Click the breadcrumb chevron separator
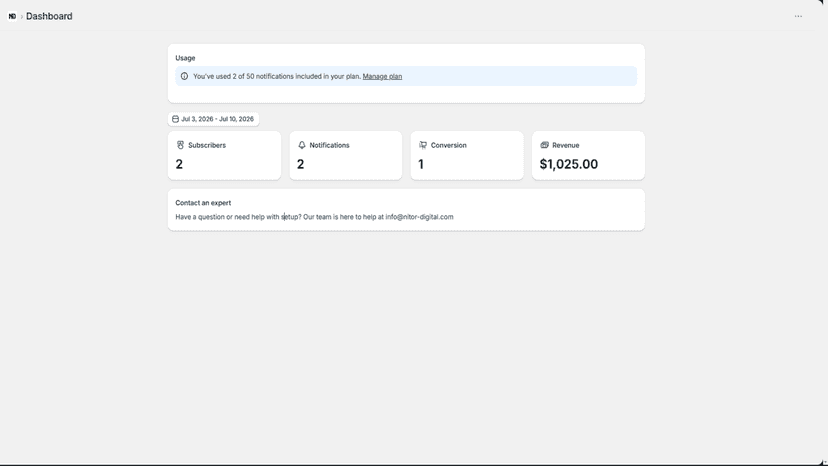Viewport: 828px width, 466px height. [x=22, y=17]
